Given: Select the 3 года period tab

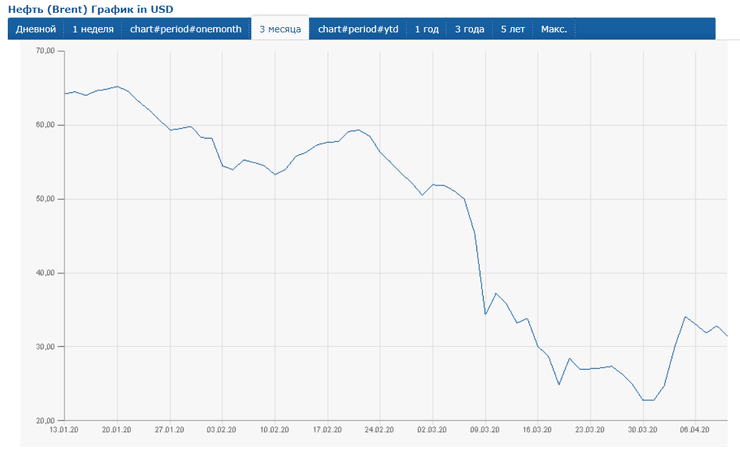Looking at the screenshot, I should [x=470, y=29].
